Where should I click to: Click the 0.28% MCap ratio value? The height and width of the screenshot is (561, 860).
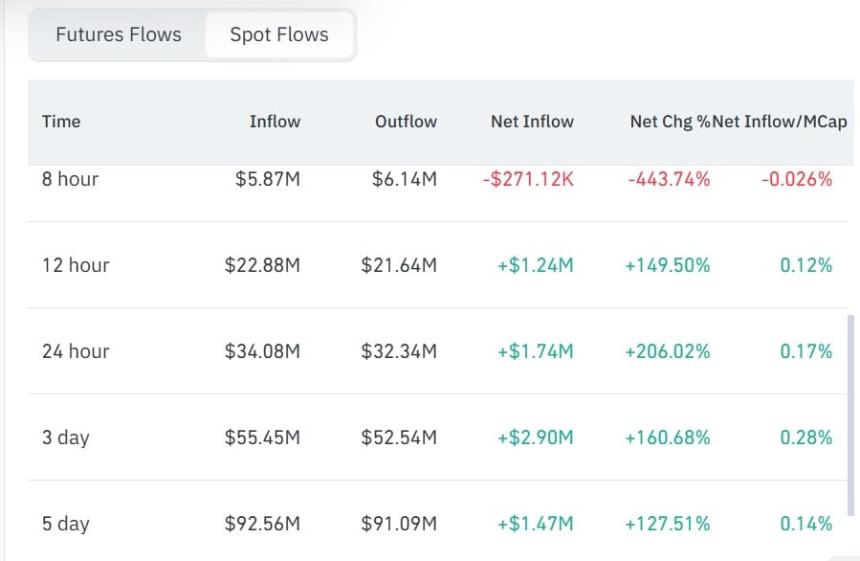click(x=806, y=438)
